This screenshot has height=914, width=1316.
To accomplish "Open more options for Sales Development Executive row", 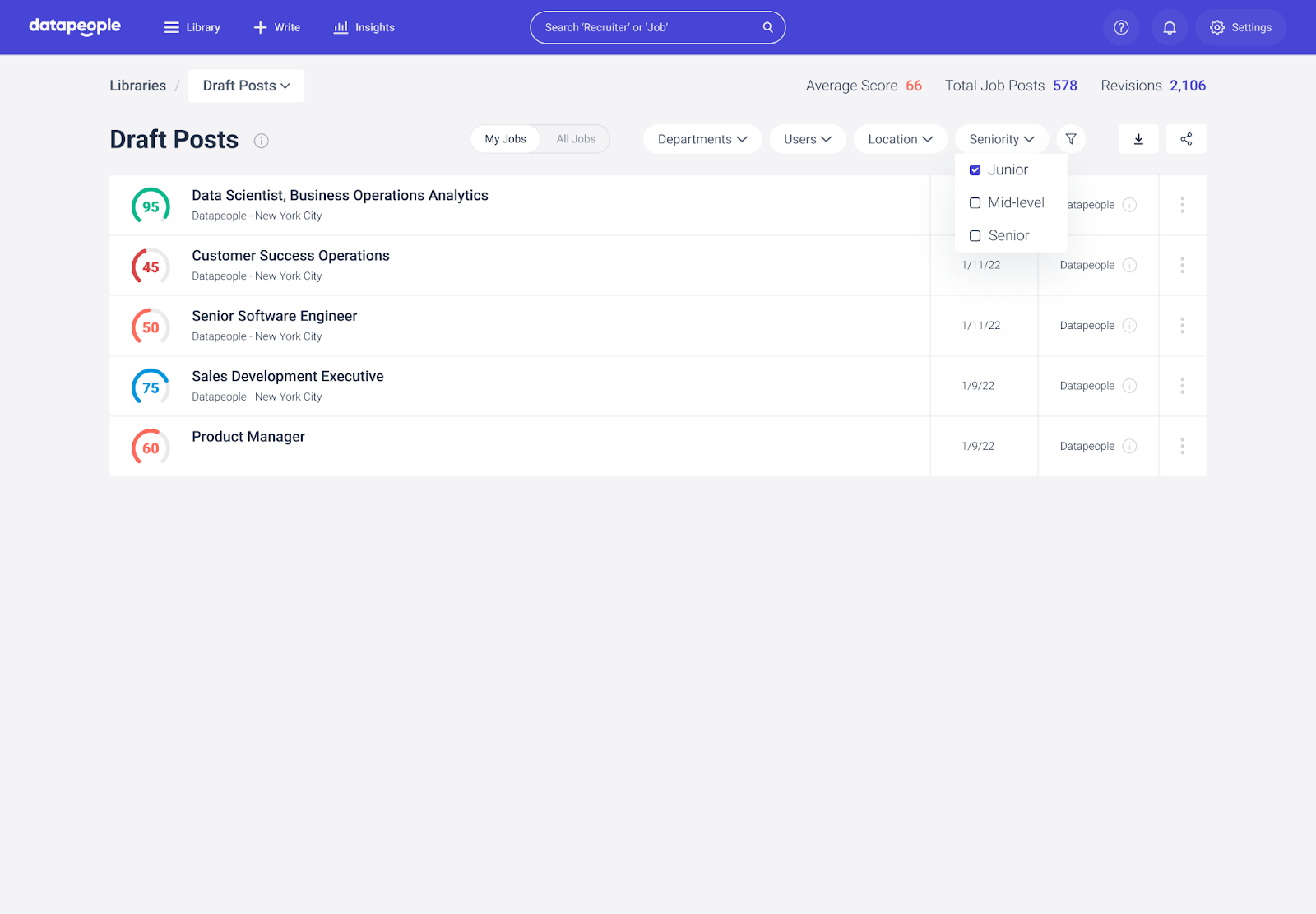I will coord(1182,386).
